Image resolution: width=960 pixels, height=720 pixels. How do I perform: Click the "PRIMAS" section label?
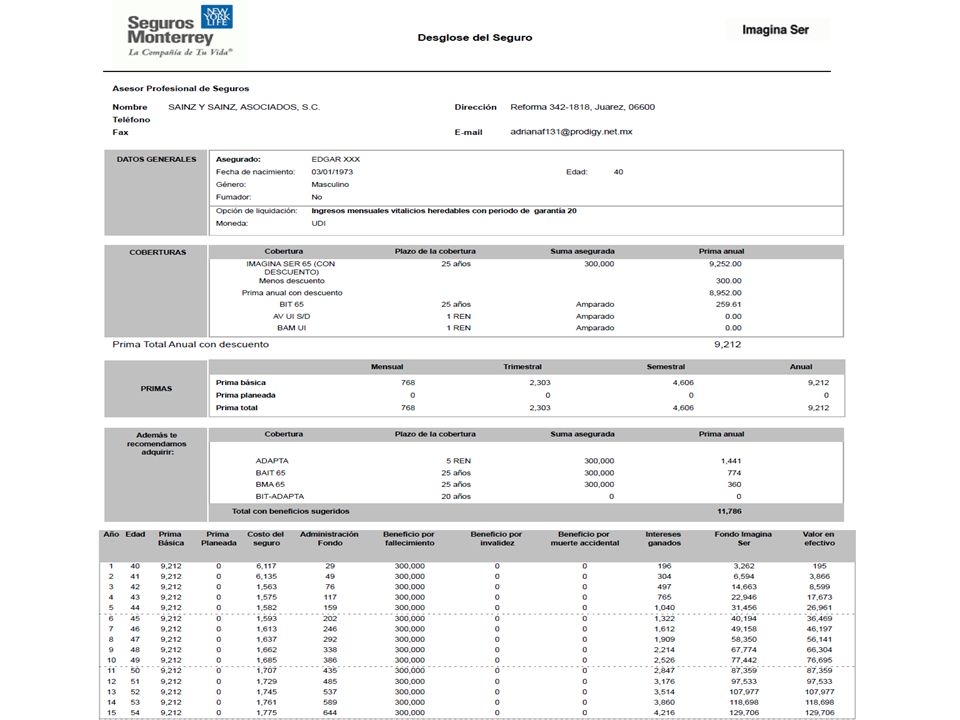pyautogui.click(x=156, y=389)
